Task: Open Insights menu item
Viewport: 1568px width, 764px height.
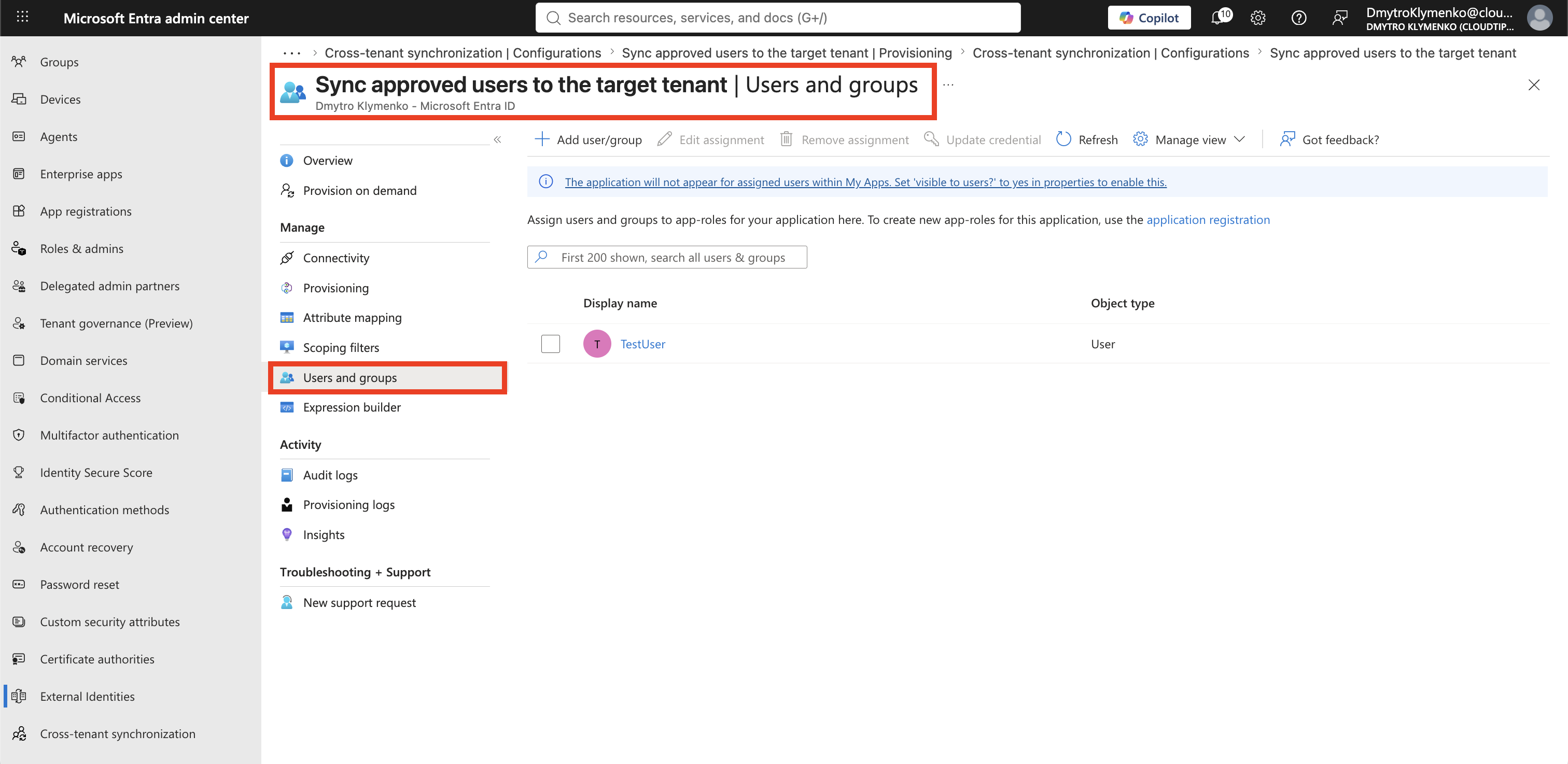Action: [323, 535]
